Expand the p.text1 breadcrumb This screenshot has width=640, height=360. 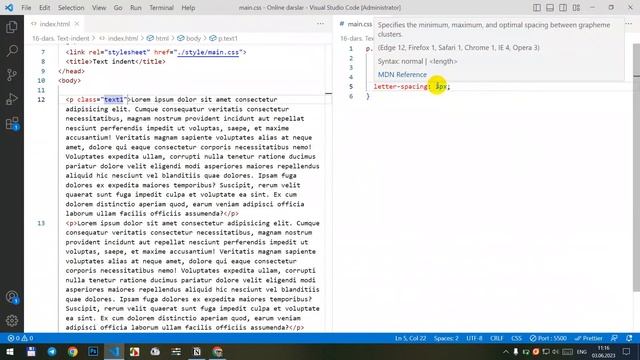[224, 38]
